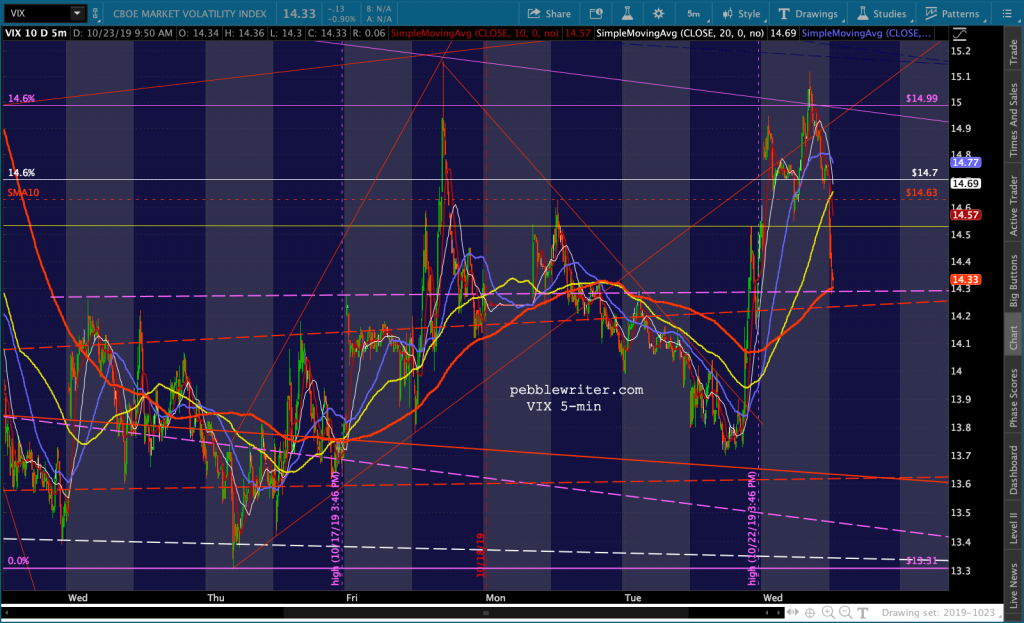Click the magenta 14.6% Fibonacci label at top
Screen dimensions: 1024x623
coord(22,99)
